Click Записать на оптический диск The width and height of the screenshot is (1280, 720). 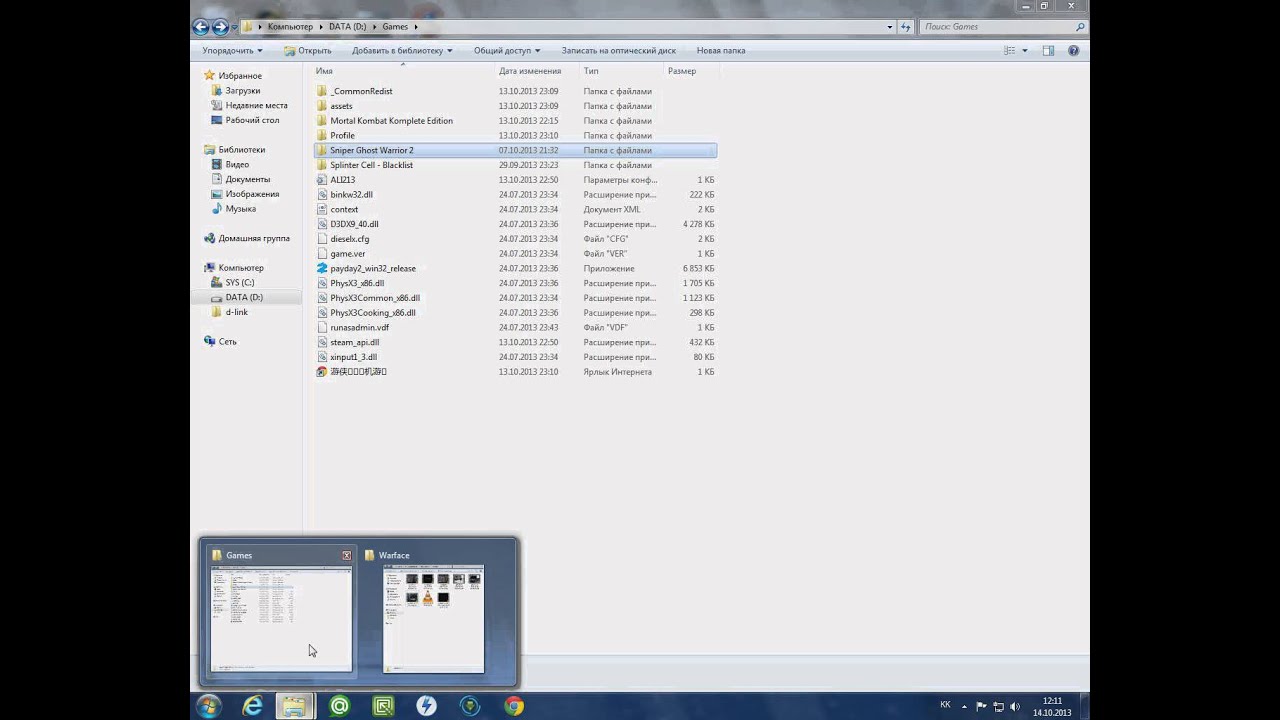(x=618, y=50)
